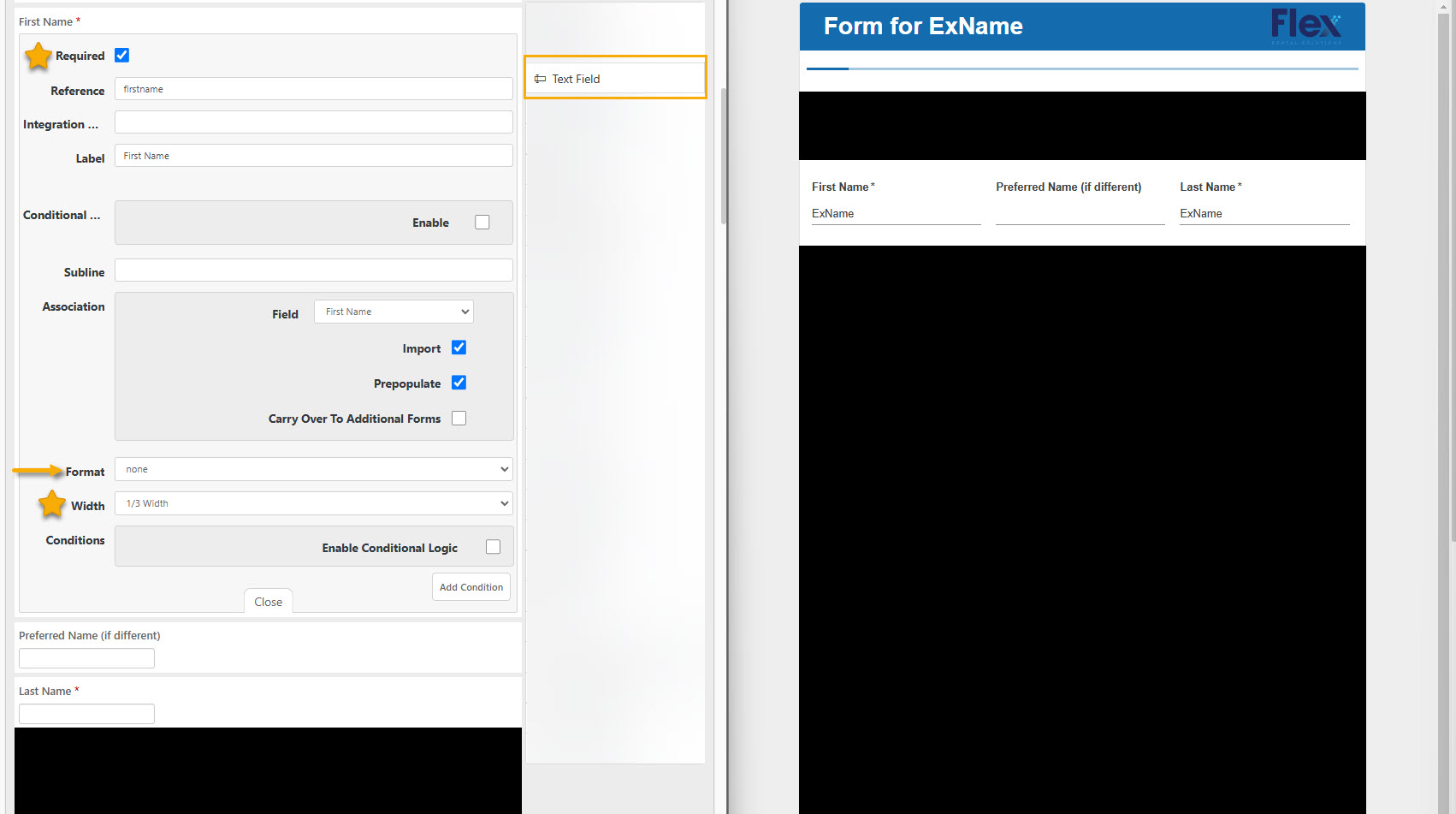Click the builder panel vertical scrollbar
The height and width of the screenshot is (814, 1456).
tap(724, 156)
